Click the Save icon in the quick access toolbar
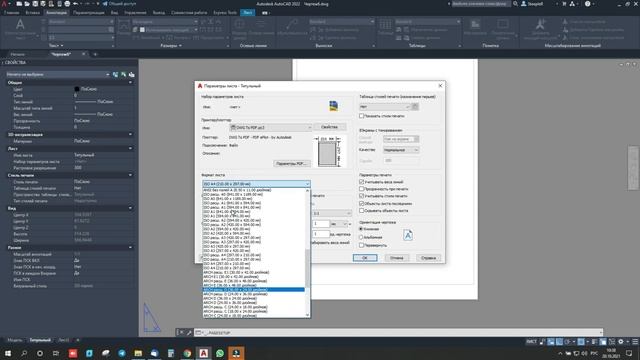This screenshot has width=640, height=360. tap(35, 4)
